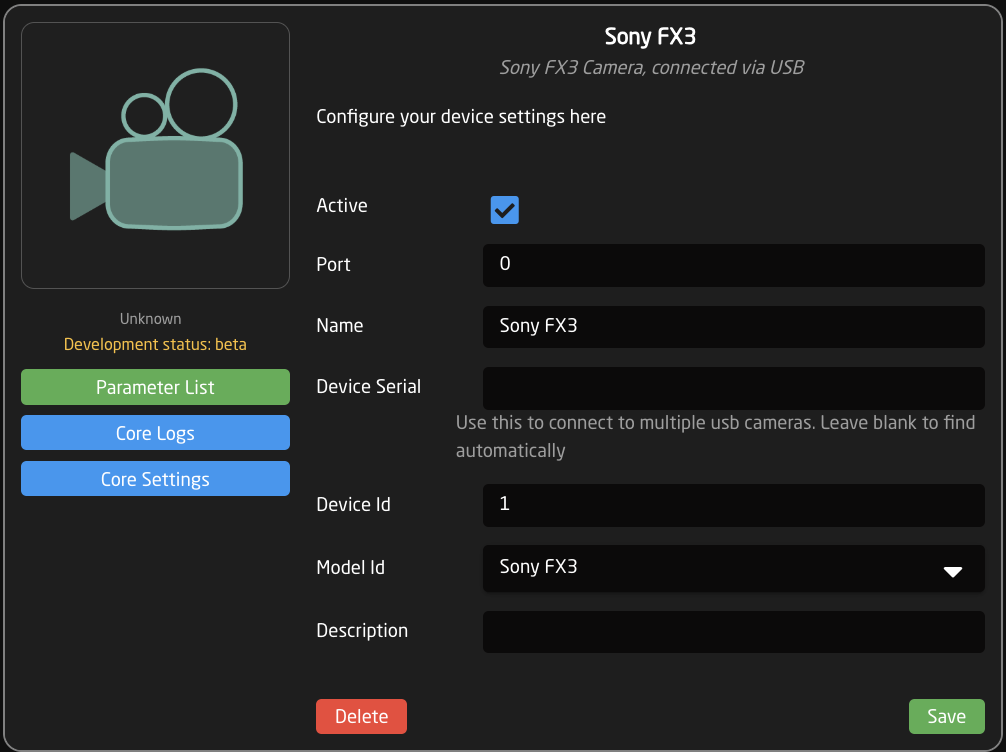The image size is (1006, 752).
Task: Click the 'Name' label
Action: (340, 325)
